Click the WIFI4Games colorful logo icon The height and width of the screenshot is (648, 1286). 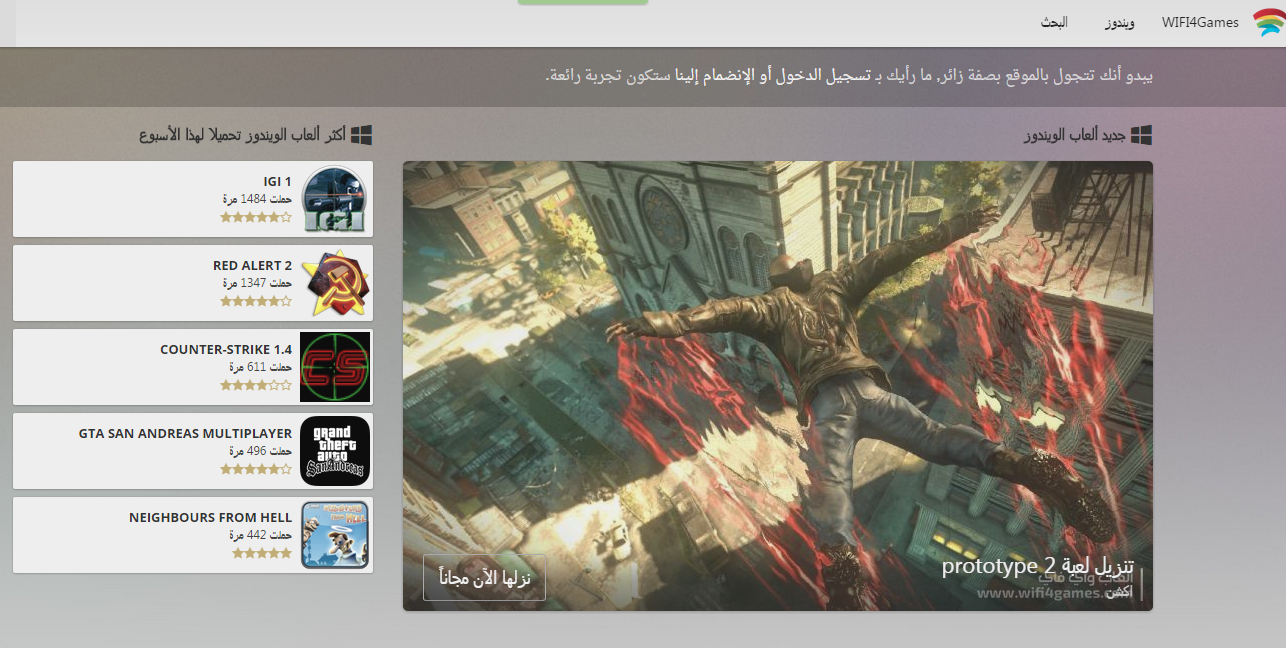click(1268, 22)
